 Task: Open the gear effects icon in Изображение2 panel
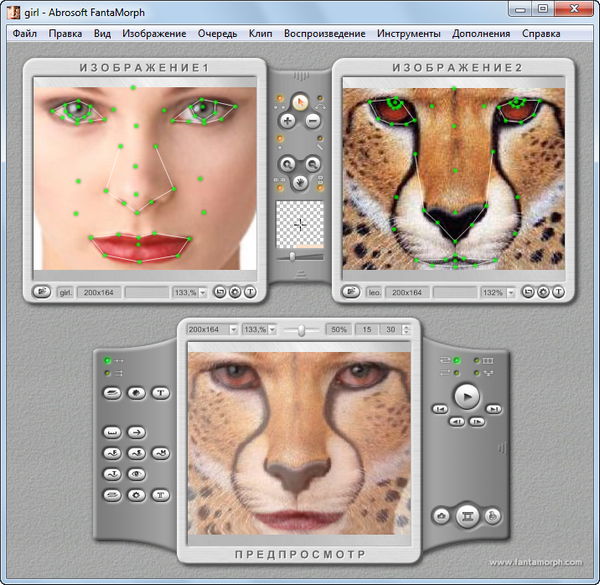pyautogui.click(x=543, y=293)
